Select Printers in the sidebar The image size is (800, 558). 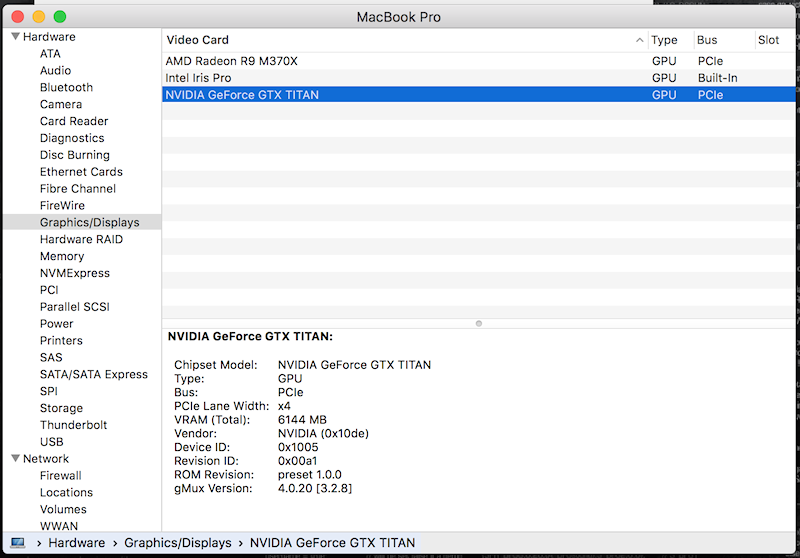pos(61,340)
